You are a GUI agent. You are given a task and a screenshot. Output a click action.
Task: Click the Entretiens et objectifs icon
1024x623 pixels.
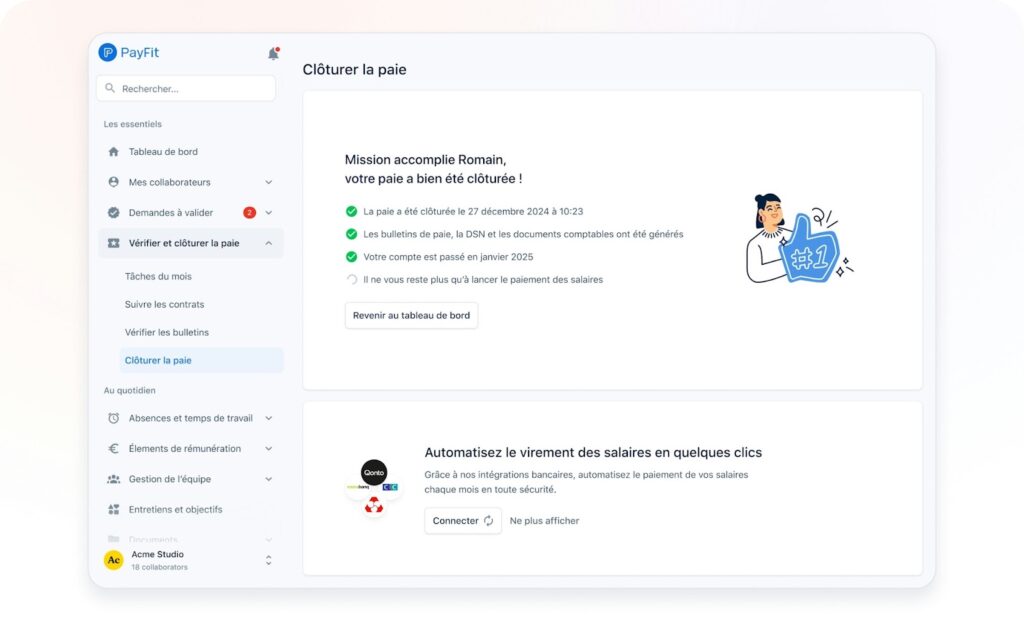tap(113, 510)
